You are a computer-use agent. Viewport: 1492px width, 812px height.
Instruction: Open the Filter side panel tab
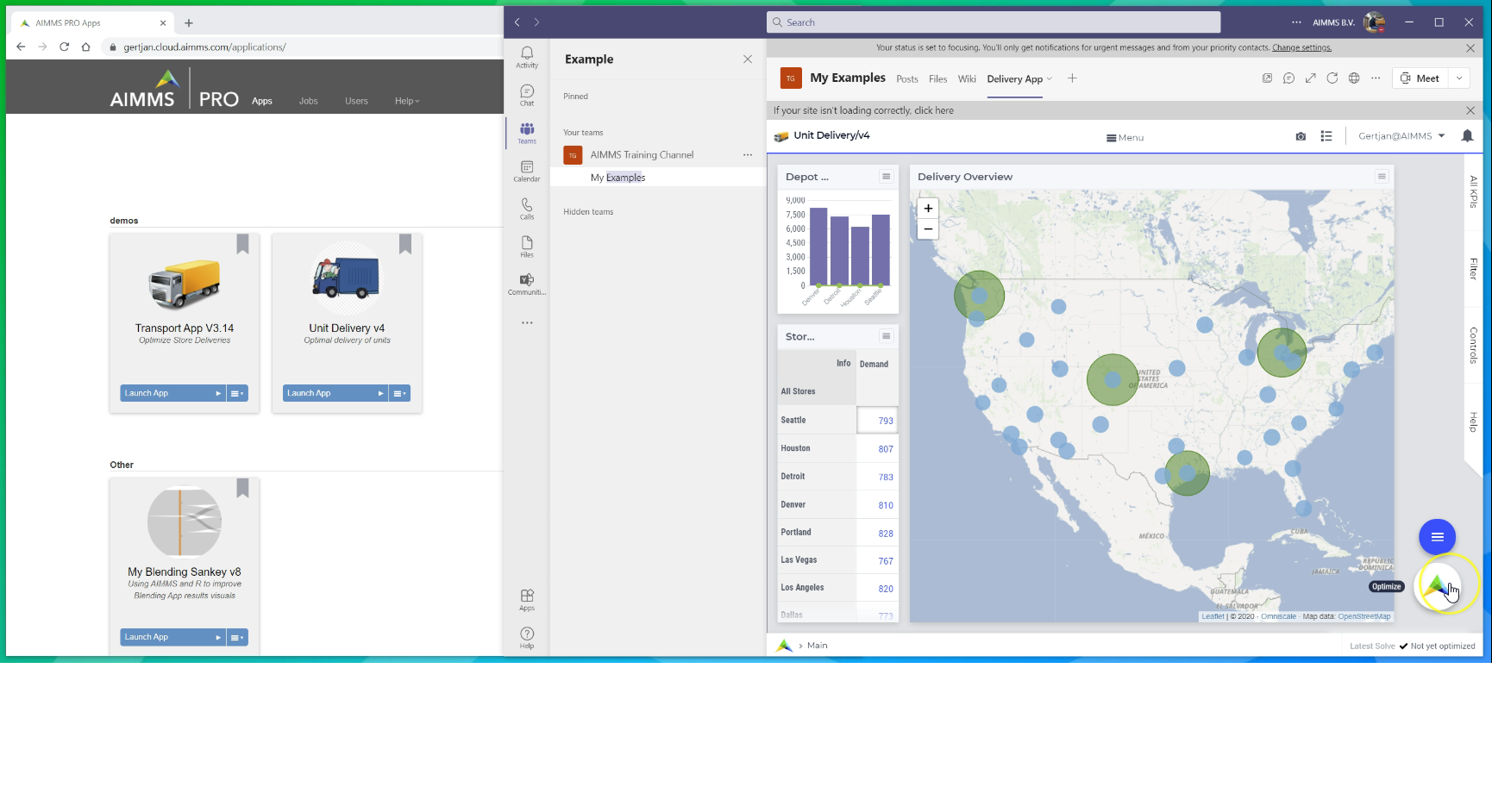click(1473, 269)
